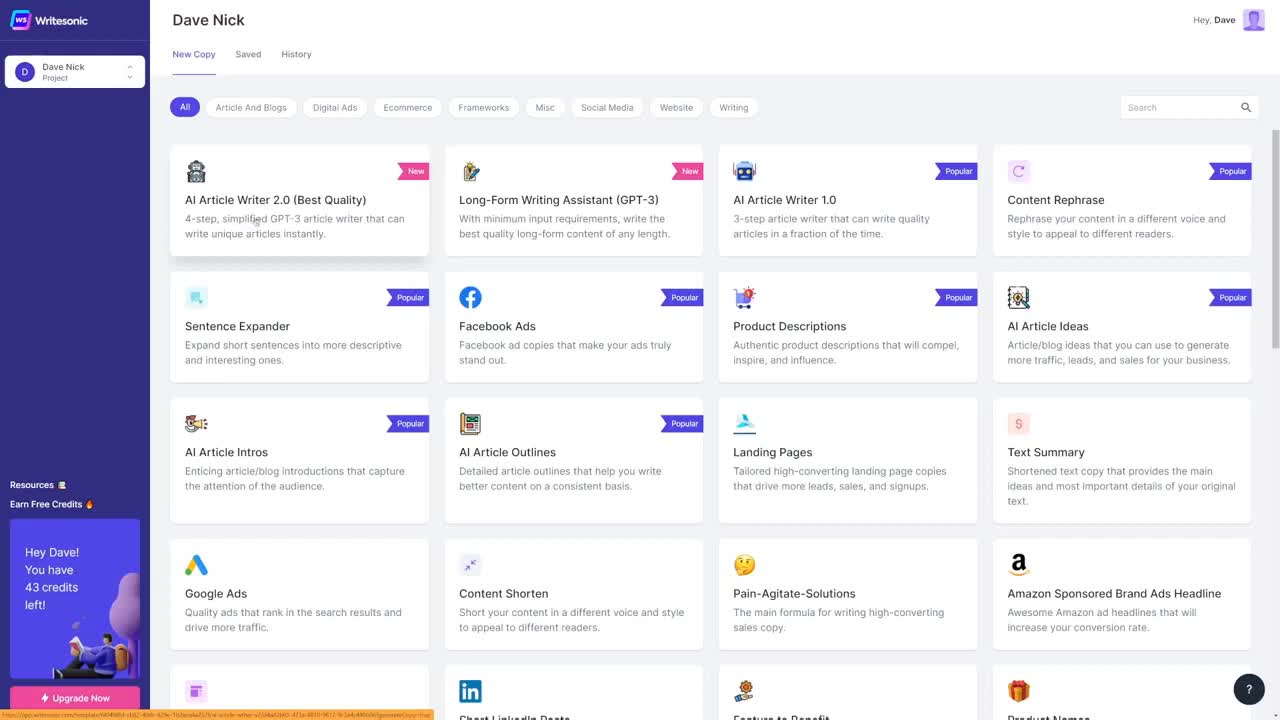The width and height of the screenshot is (1280, 720).
Task: Filter by Writing category
Action: click(x=734, y=107)
